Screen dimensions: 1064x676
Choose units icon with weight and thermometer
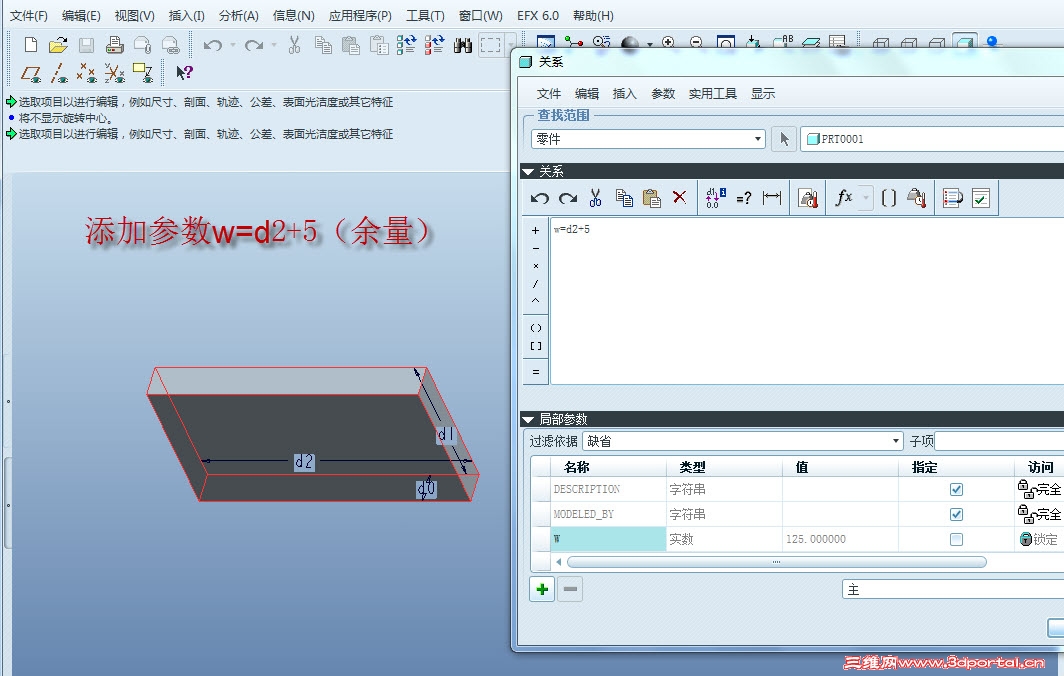tap(917, 198)
